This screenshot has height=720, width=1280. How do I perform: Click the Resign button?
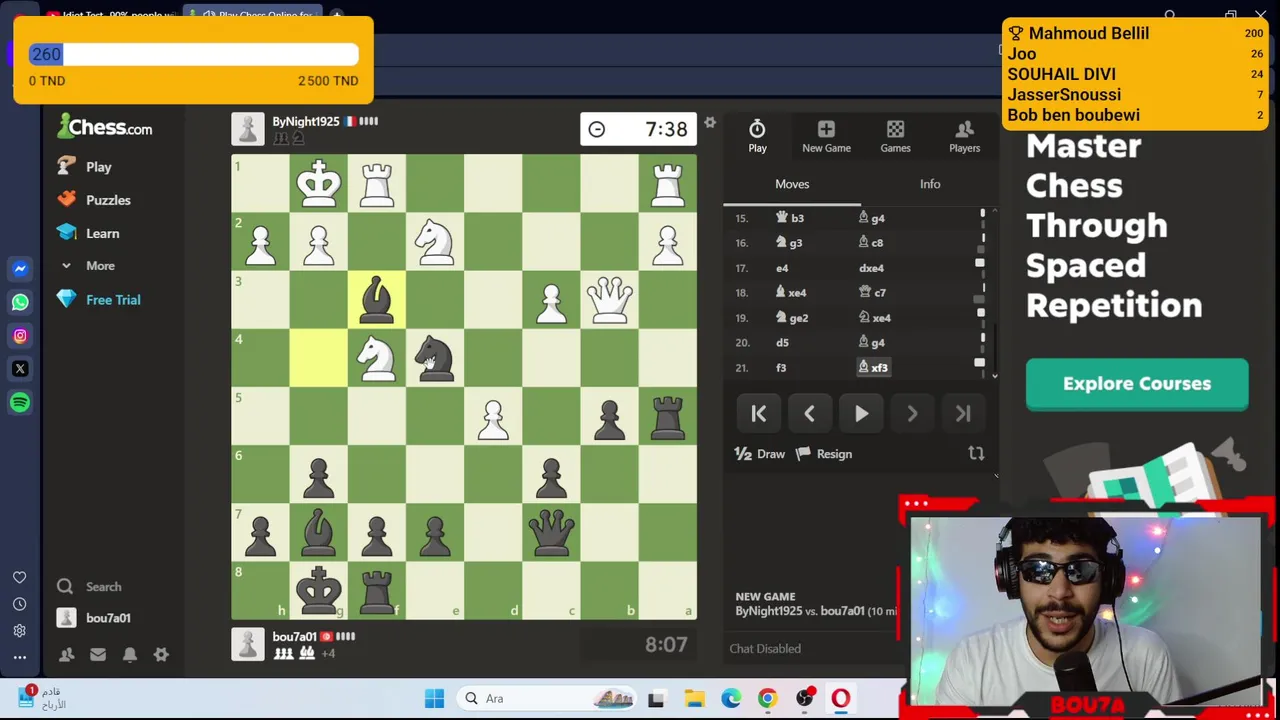[x=824, y=454]
